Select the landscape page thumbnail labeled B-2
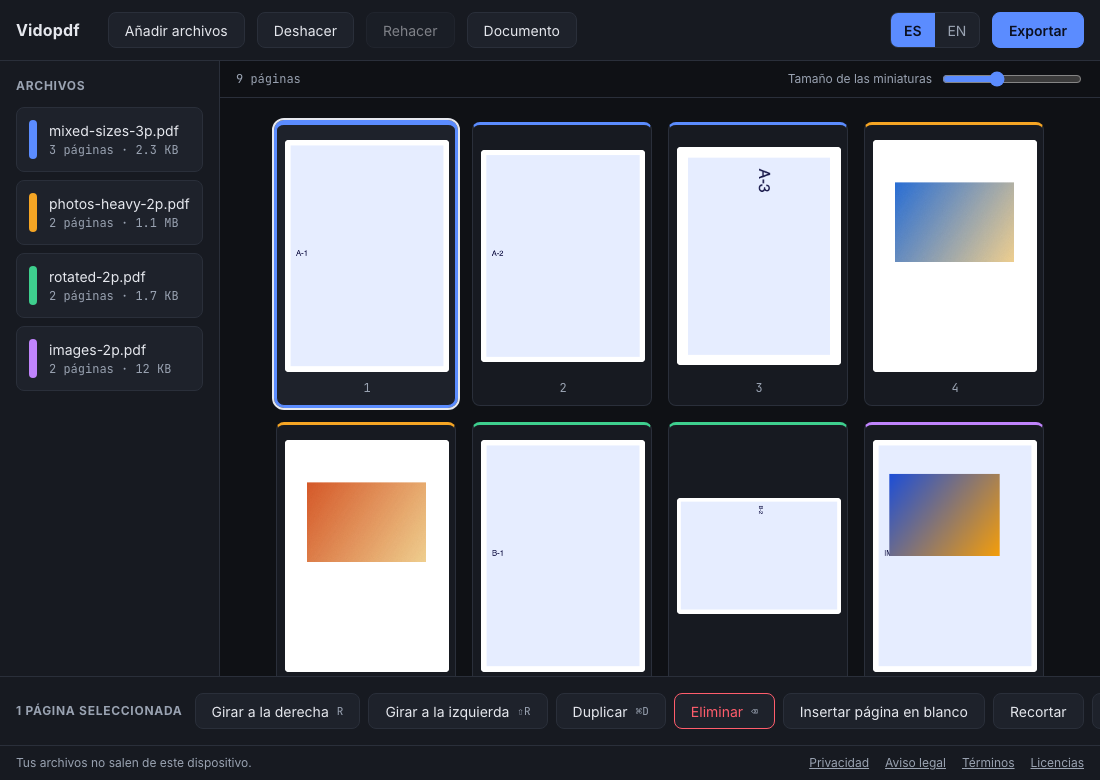 coord(758,549)
